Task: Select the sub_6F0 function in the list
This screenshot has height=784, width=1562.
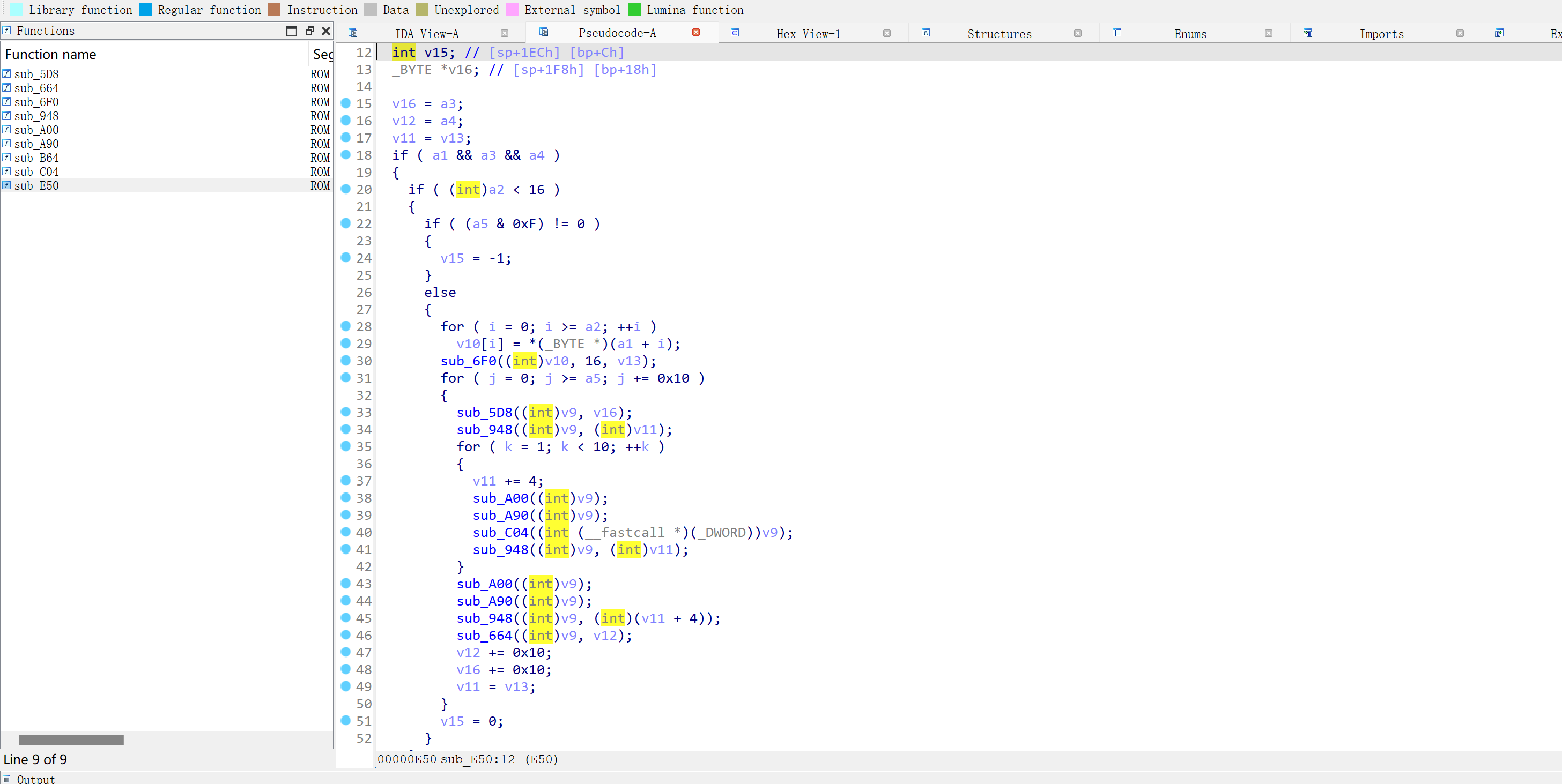Action: click(36, 102)
